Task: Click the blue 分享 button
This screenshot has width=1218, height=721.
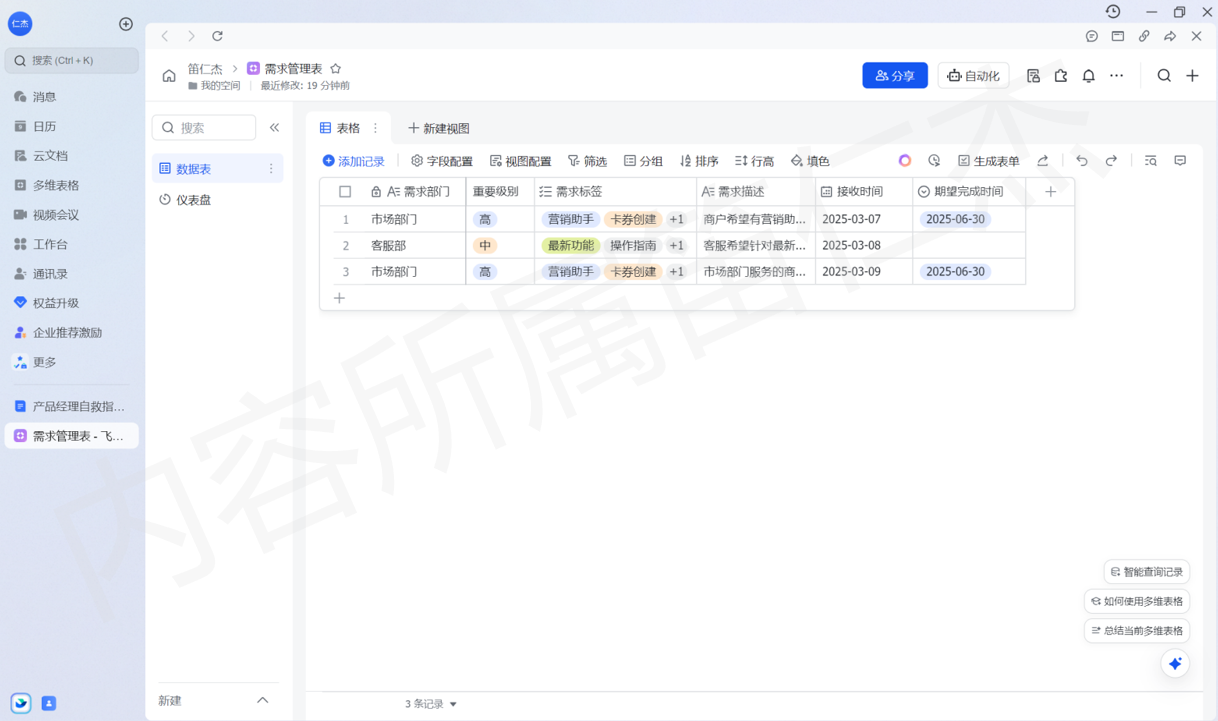Action: coord(895,76)
